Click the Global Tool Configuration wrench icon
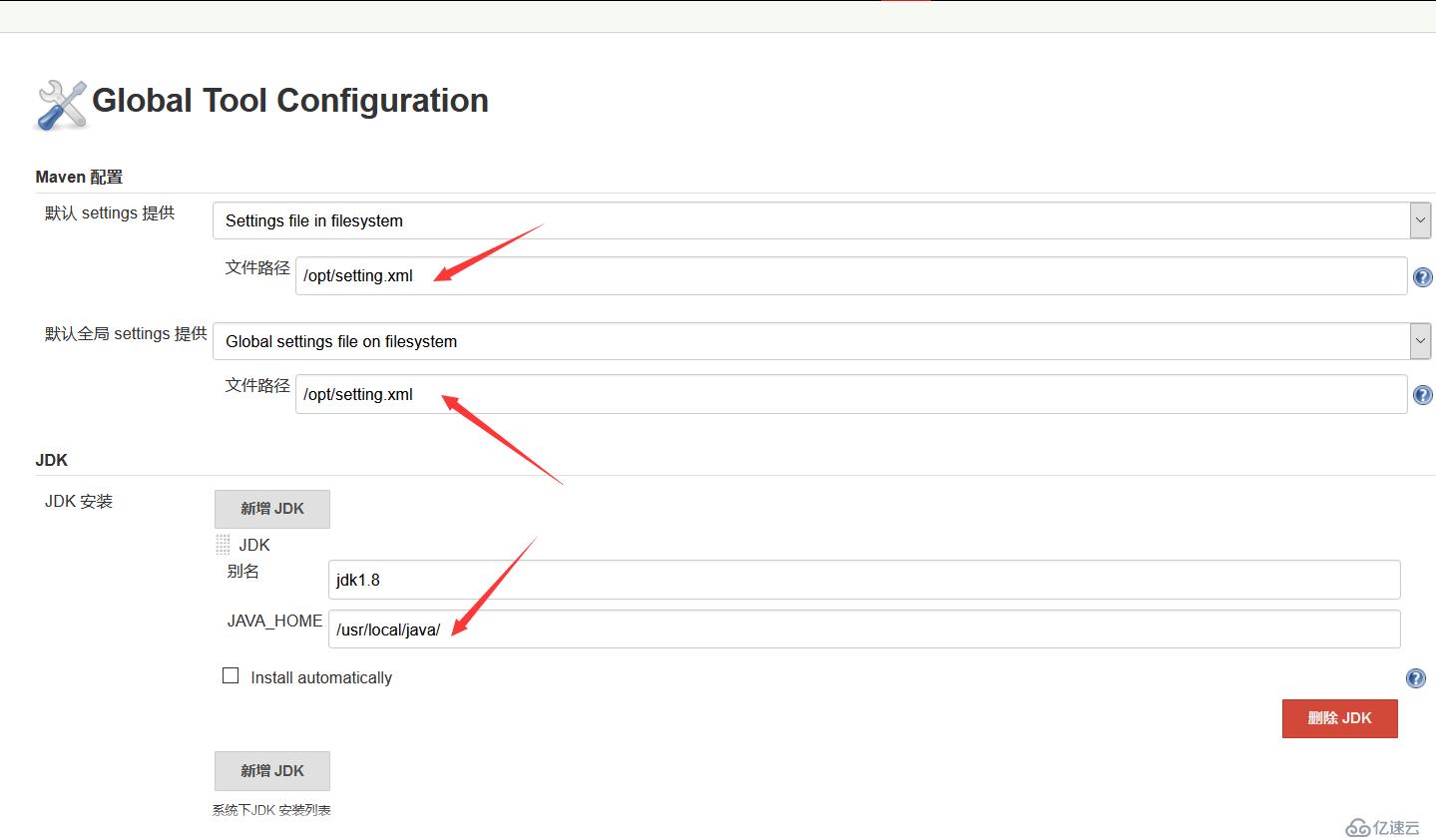Image resolution: width=1436 pixels, height=840 pixels. pos(61,105)
